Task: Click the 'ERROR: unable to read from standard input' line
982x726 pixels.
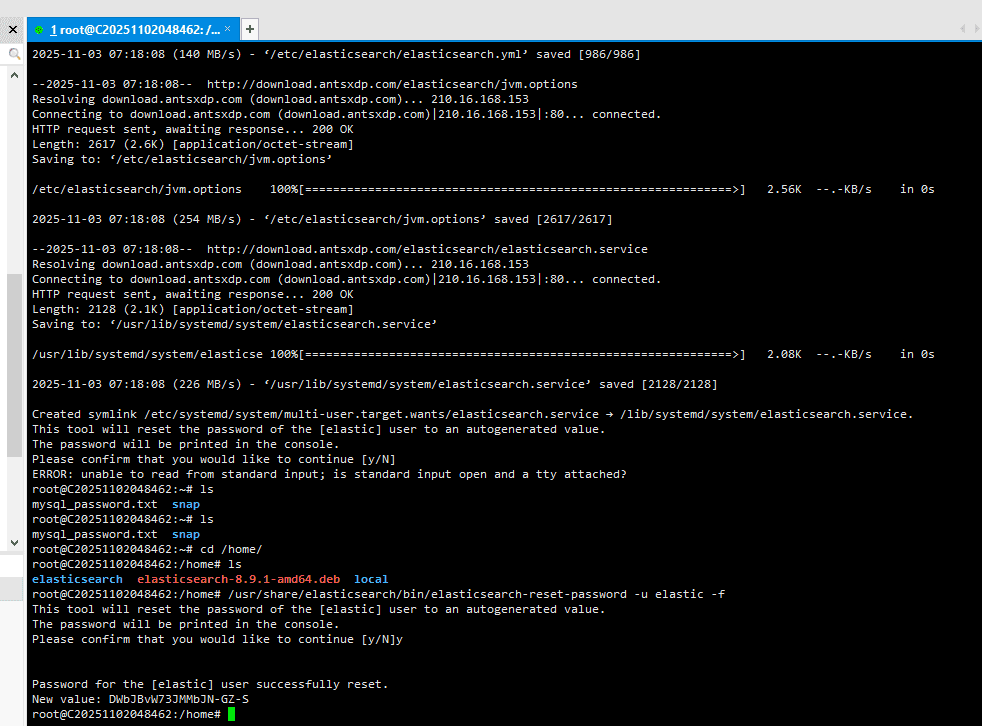Action: 329,474
